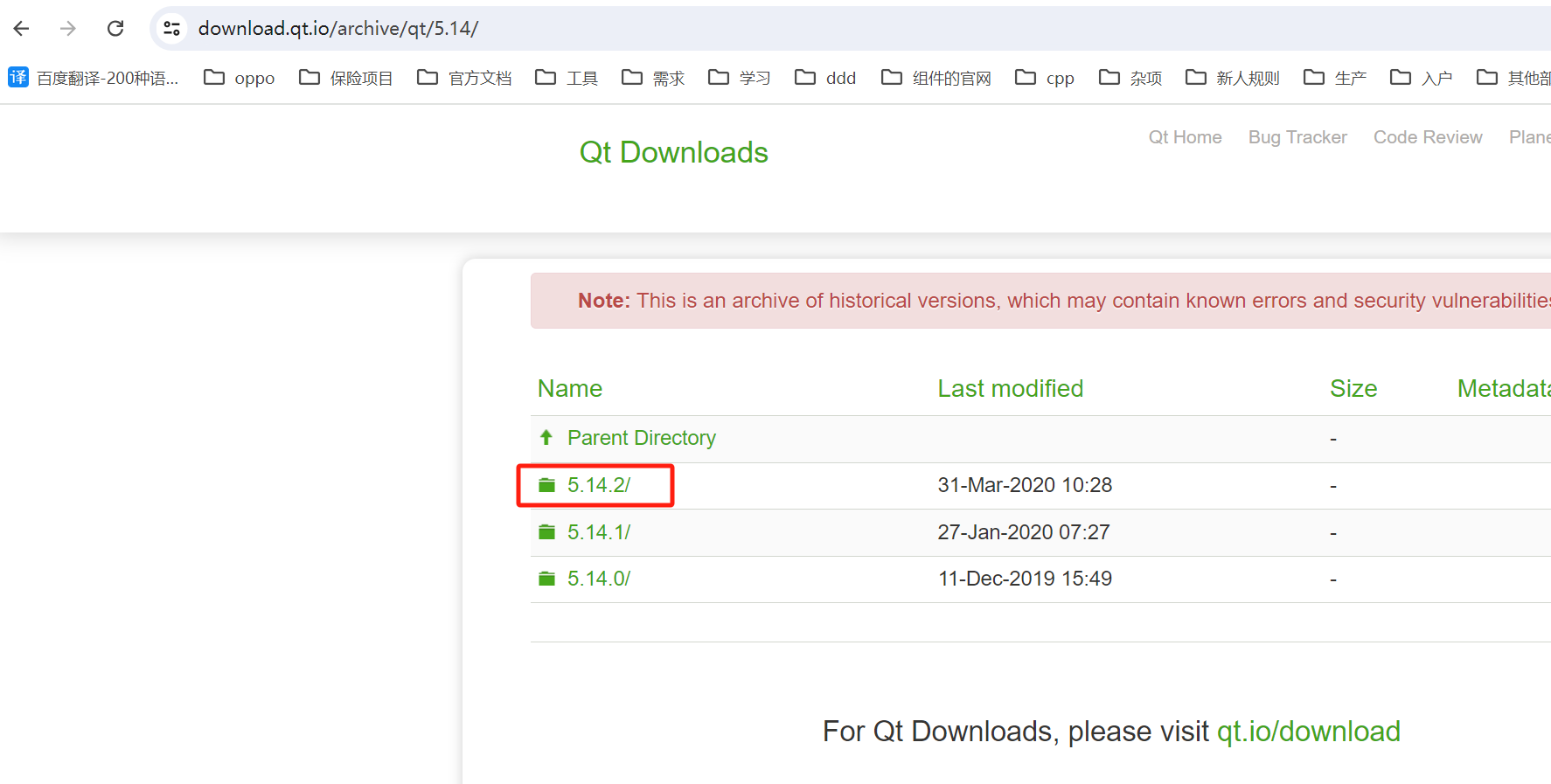The image size is (1551, 784).
Task: Open the 5.14.2/ directory link
Action: click(x=599, y=485)
